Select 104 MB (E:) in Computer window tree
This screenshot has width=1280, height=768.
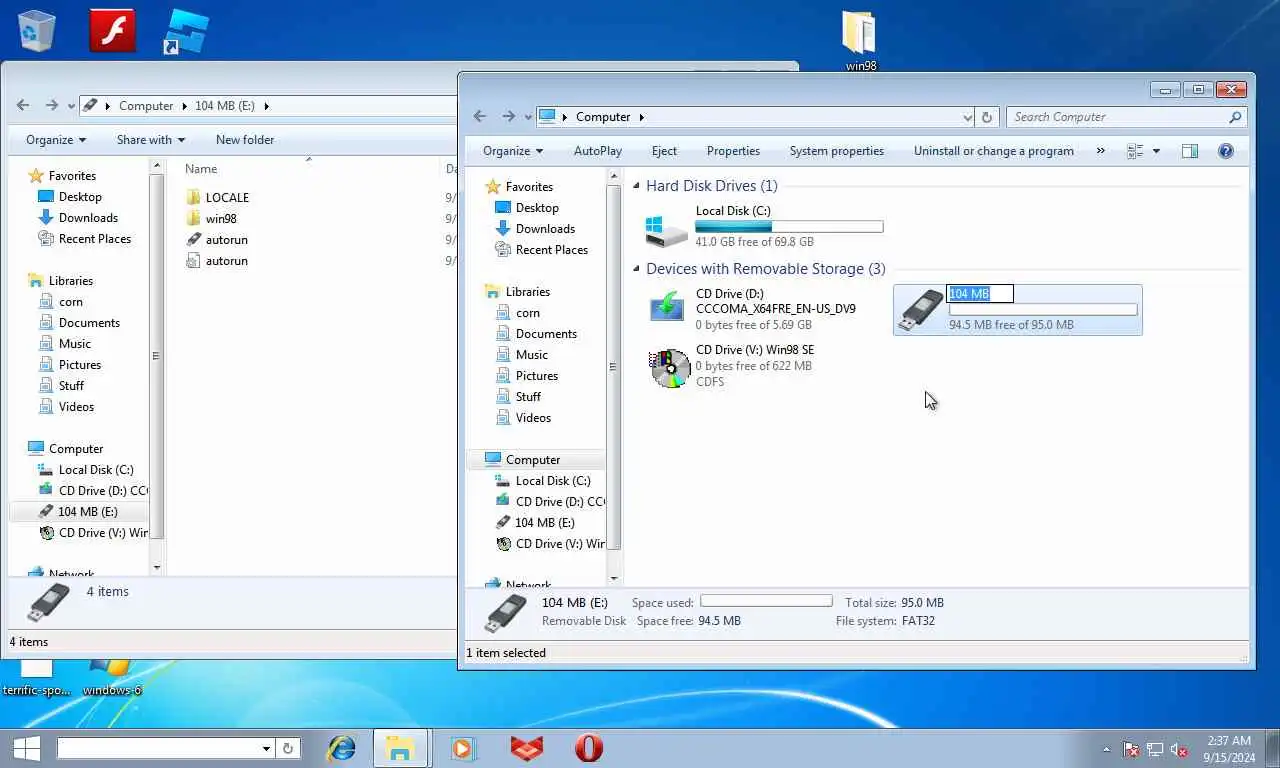click(x=545, y=523)
